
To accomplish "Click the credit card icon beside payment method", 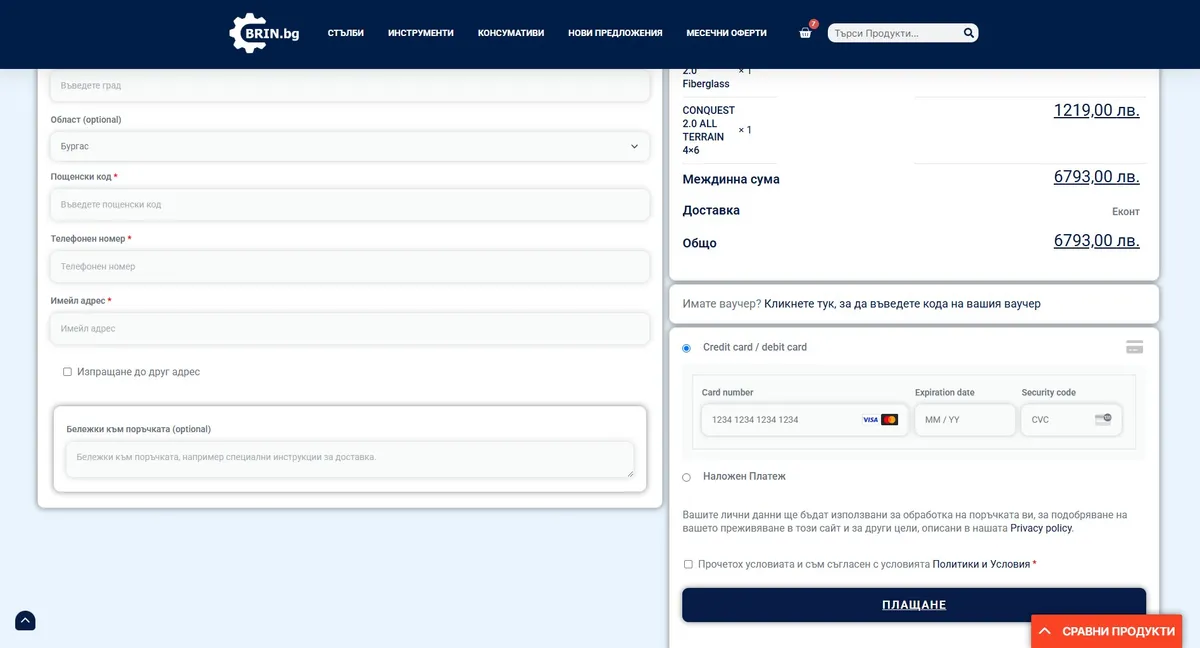I will tap(1134, 347).
